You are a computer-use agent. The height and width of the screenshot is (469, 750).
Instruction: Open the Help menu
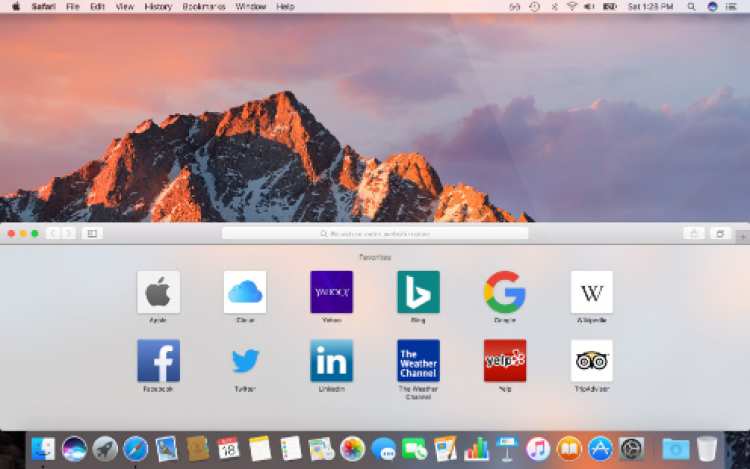[285, 7]
